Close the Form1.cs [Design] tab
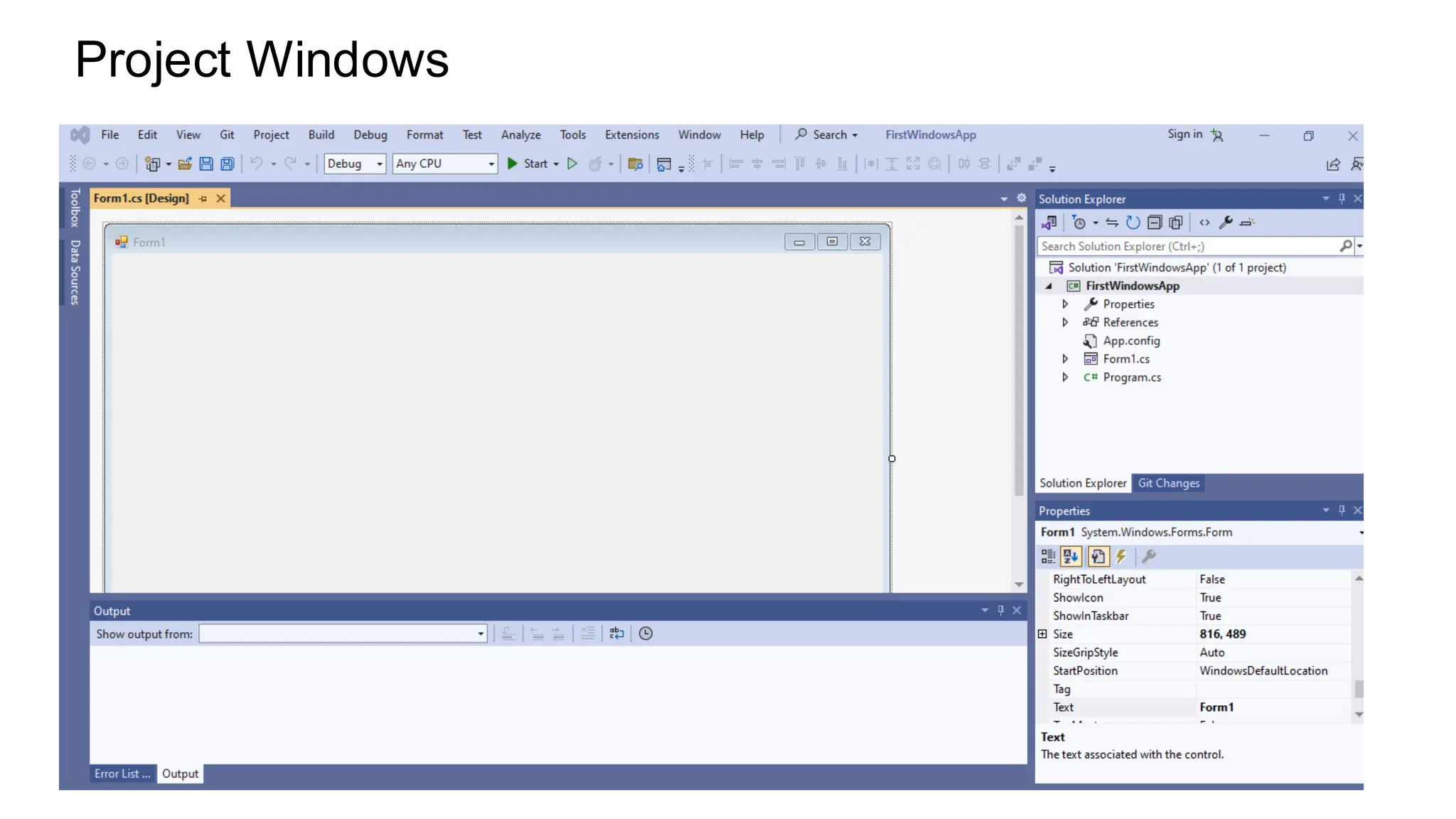Image resolution: width=1456 pixels, height=819 pixels. 221,198
